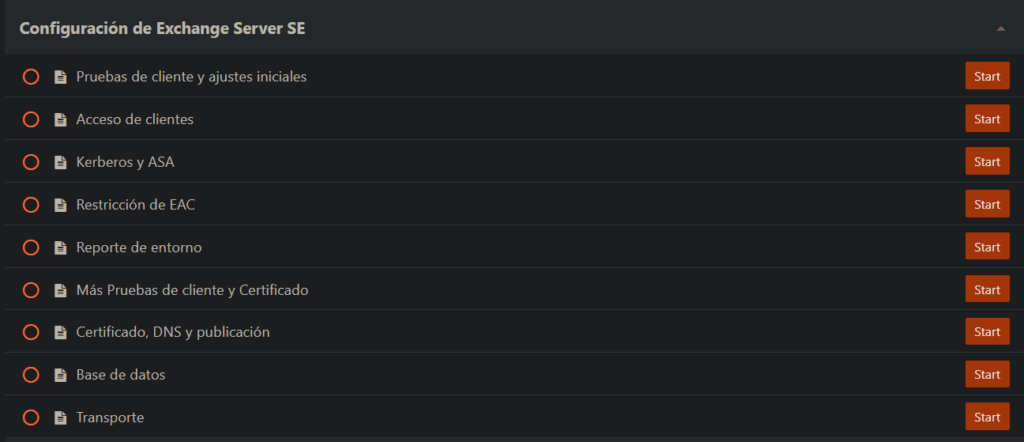Click the document icon next to Acceso de clientes
The height and width of the screenshot is (442, 1024).
click(x=60, y=119)
